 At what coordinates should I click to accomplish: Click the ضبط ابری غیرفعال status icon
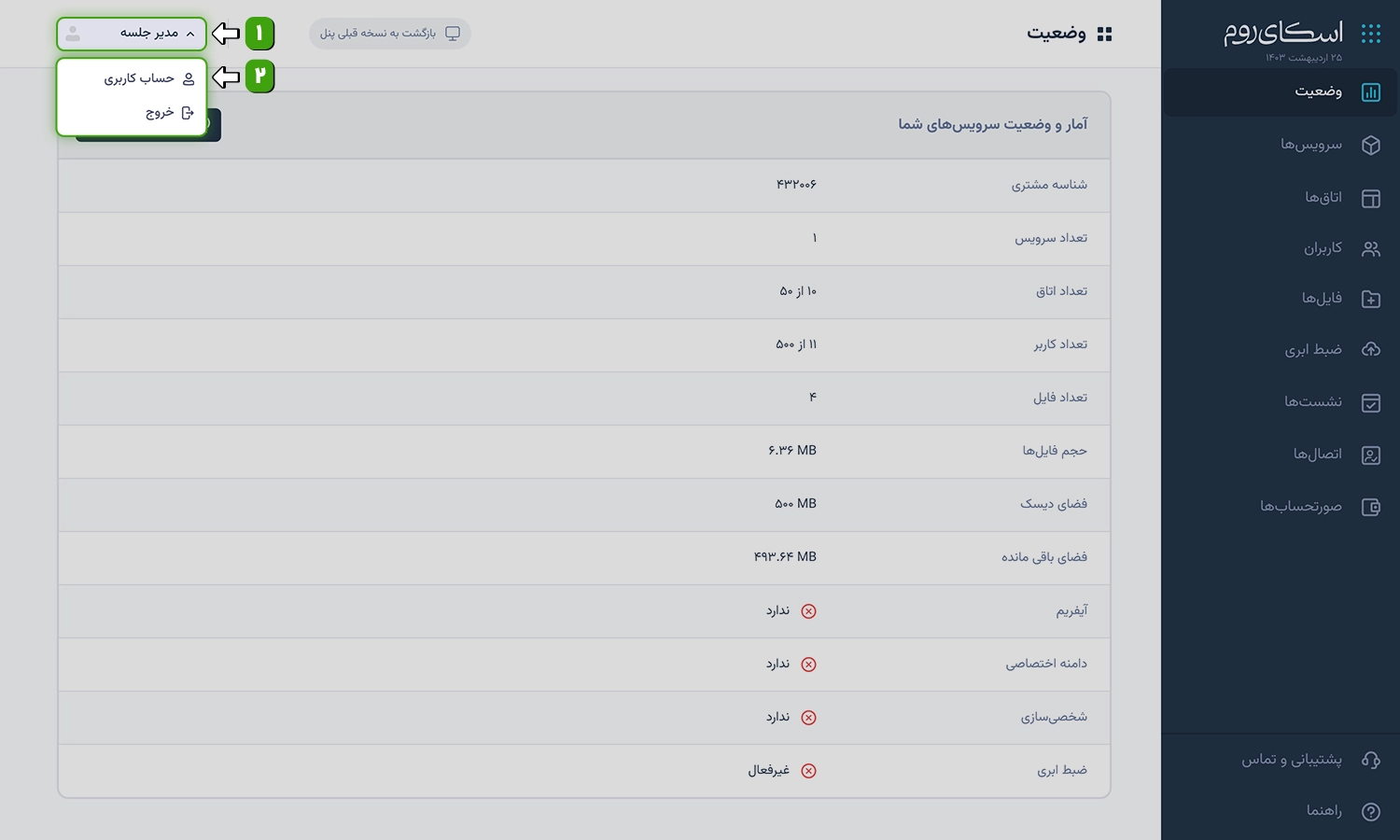coord(808,771)
